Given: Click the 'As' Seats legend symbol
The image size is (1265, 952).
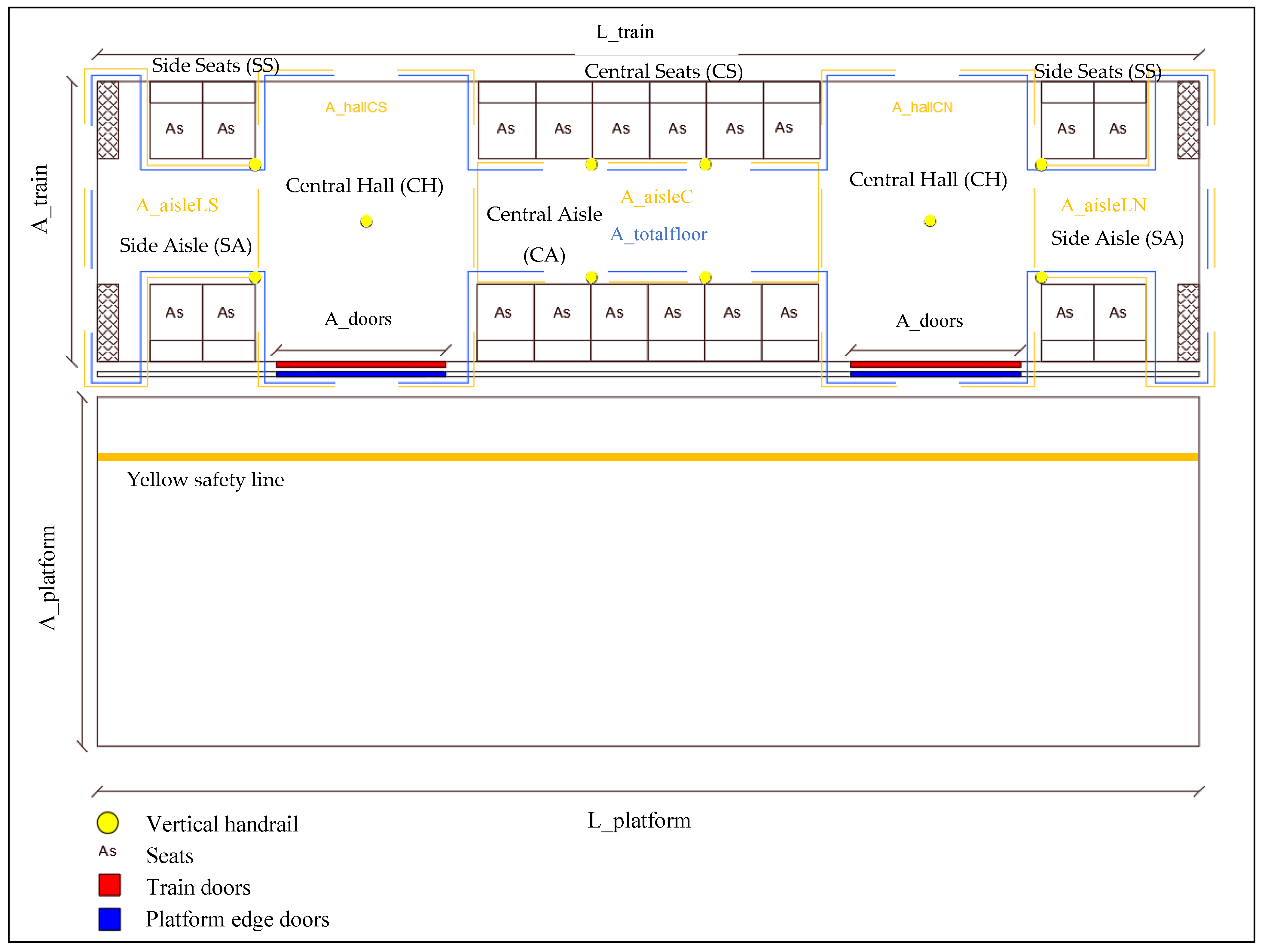Looking at the screenshot, I should (108, 851).
